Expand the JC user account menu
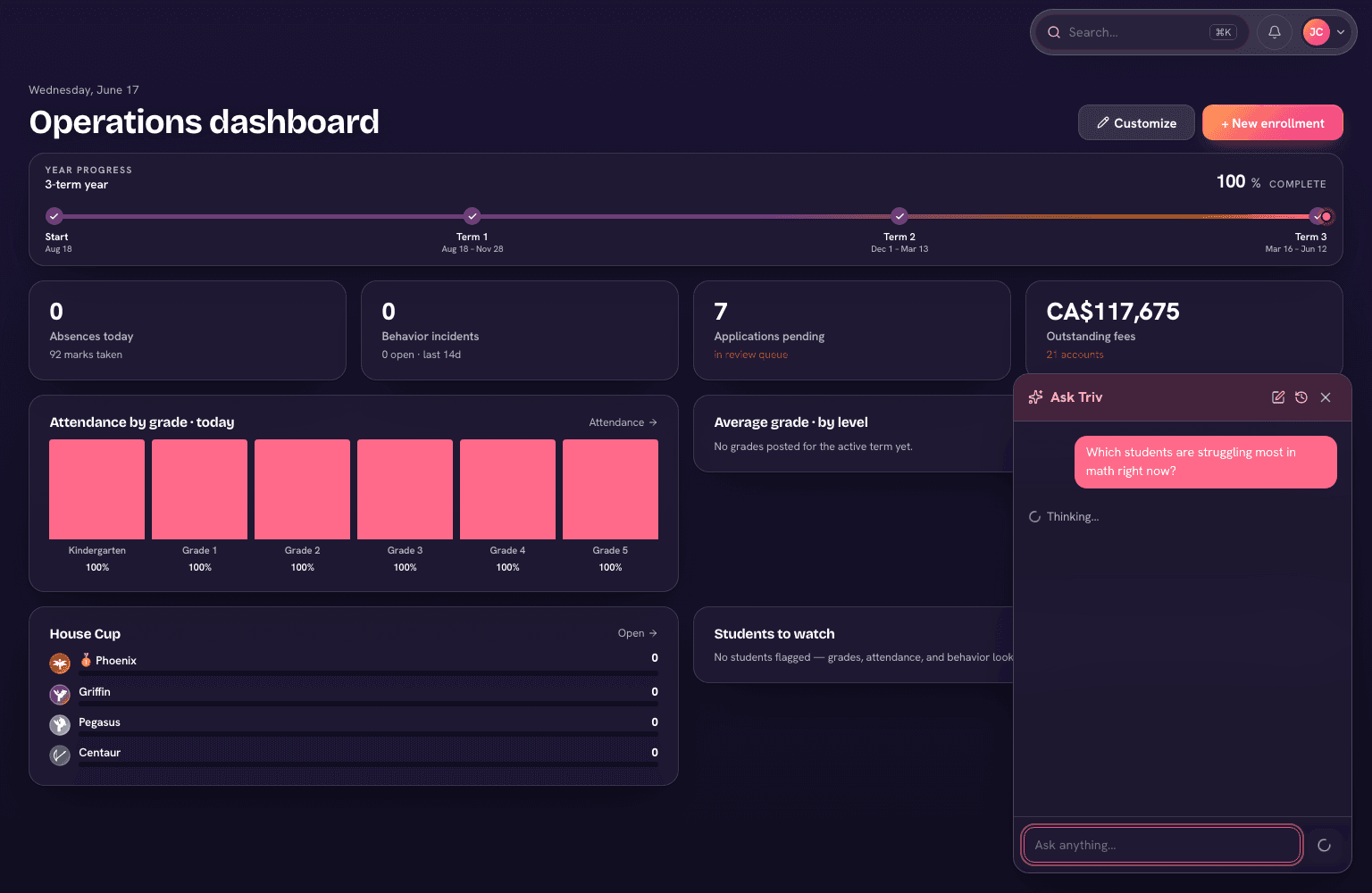 coord(1325,32)
